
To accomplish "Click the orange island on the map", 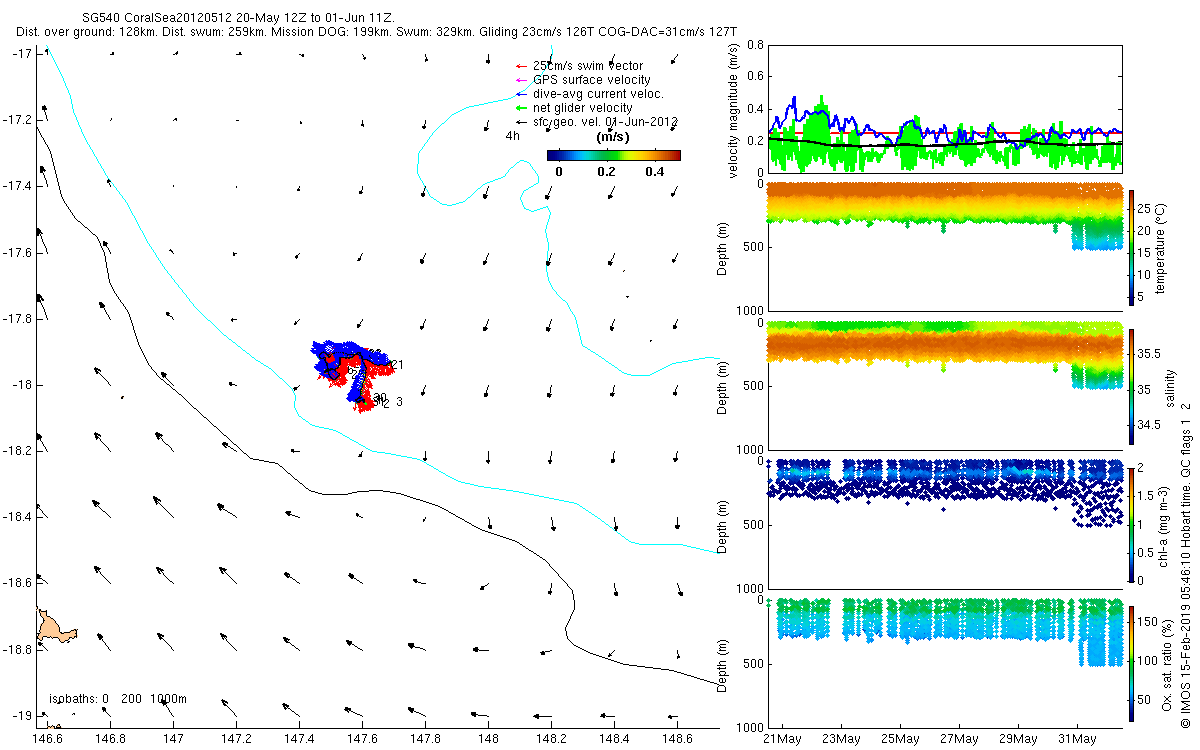I will [55, 626].
